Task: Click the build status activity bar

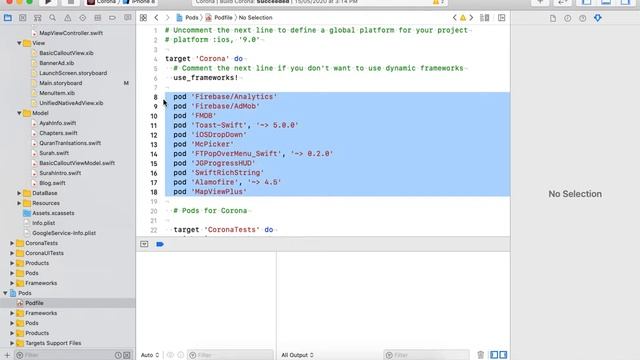Action: point(320,2)
